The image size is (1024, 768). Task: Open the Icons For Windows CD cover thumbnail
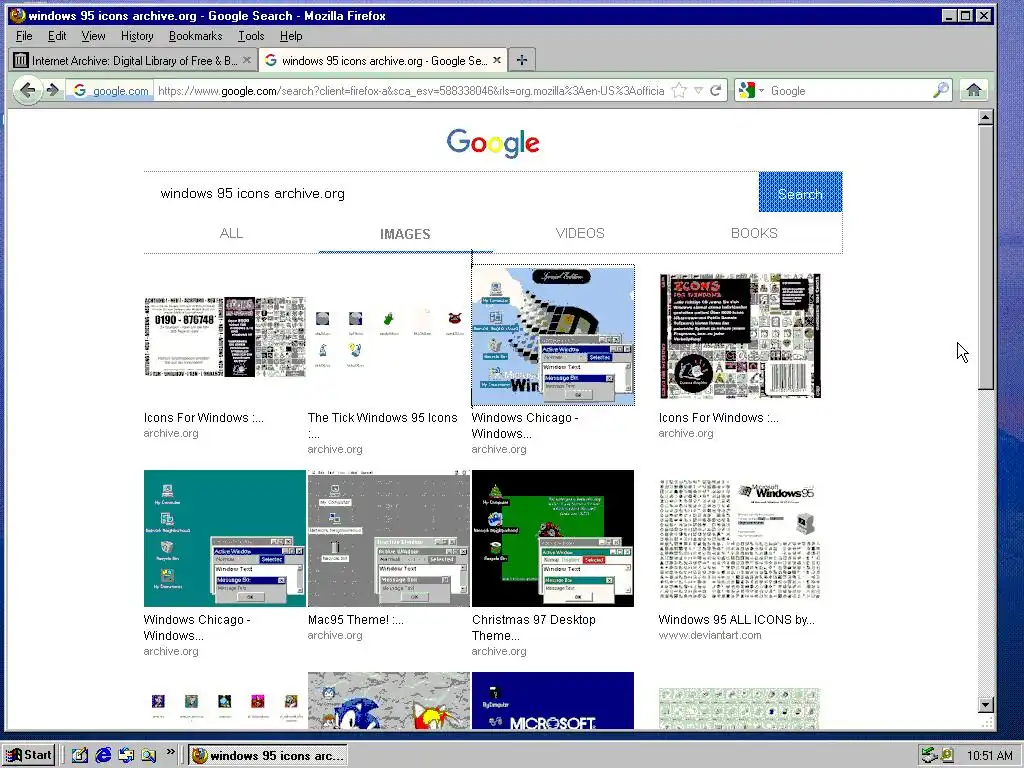(x=740, y=336)
